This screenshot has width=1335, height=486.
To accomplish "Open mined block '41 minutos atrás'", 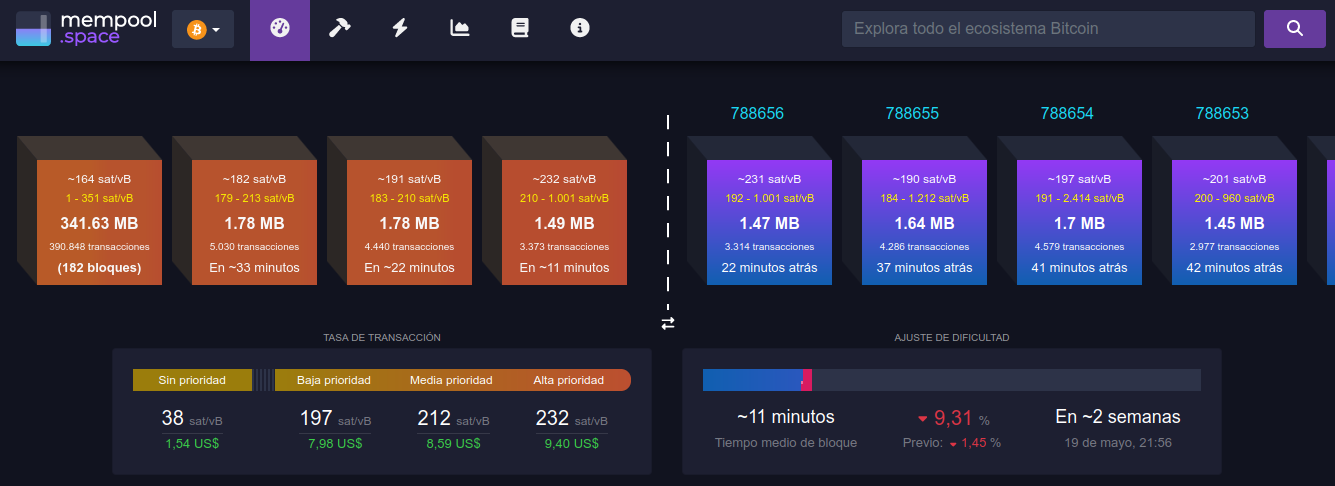I will 1079,222.
